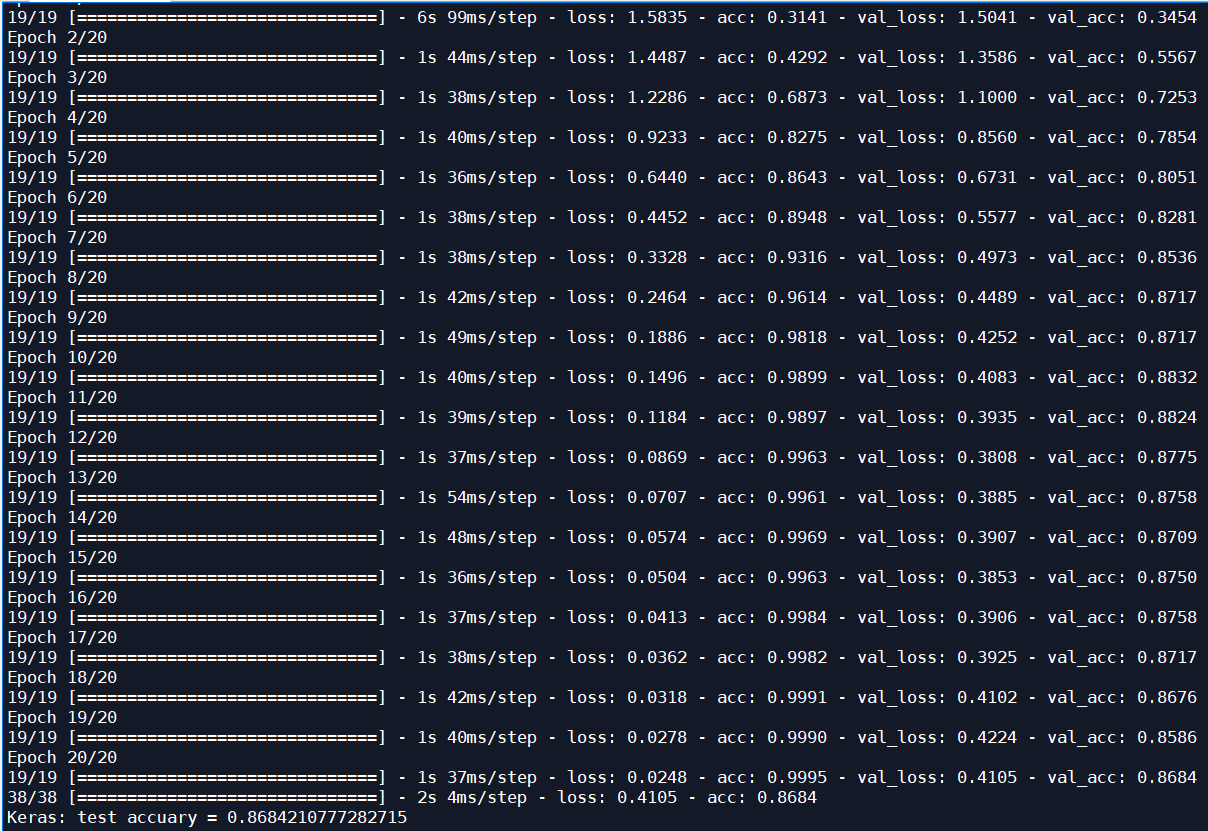Click the val_acc value 0.8676
Image resolution: width=1208 pixels, height=831 pixels.
pyautogui.click(x=1167, y=697)
